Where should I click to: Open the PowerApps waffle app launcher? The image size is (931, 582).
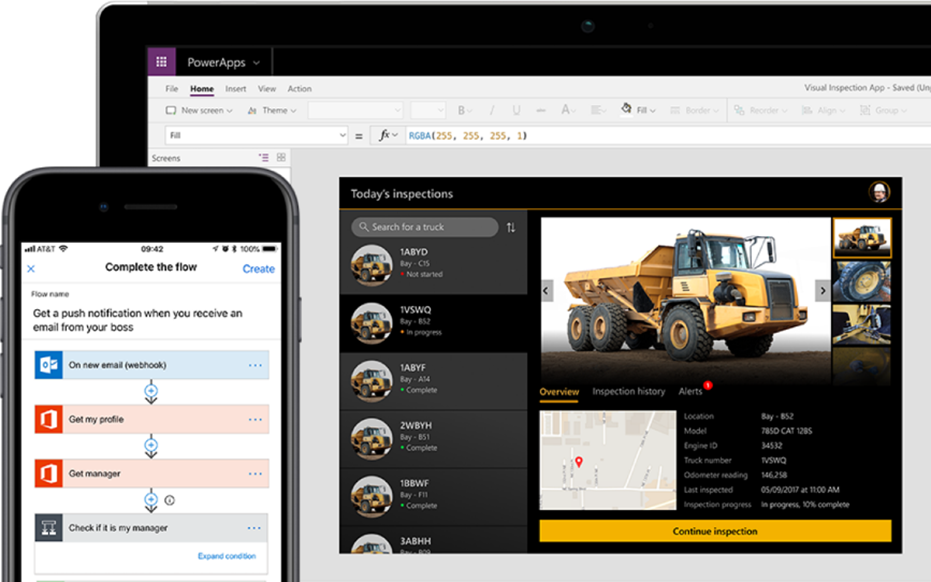pos(162,62)
